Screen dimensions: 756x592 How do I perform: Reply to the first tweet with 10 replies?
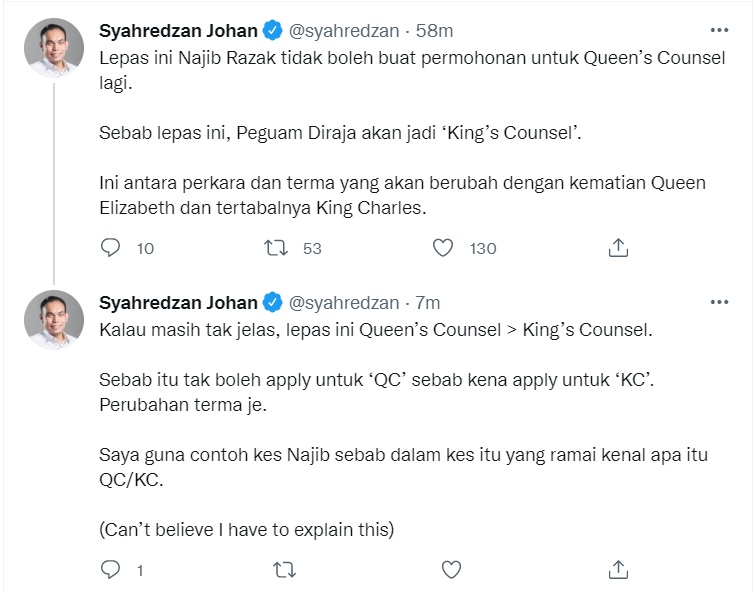pyautogui.click(x=110, y=248)
